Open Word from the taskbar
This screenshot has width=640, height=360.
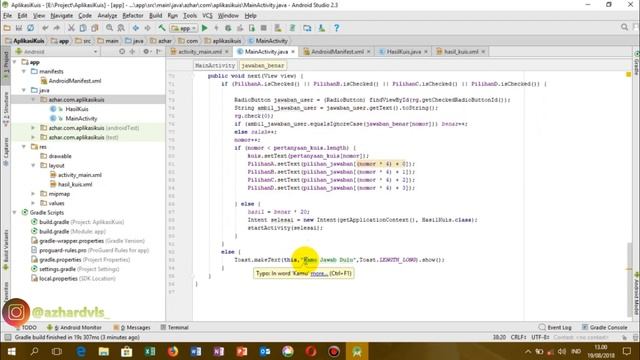point(196,351)
